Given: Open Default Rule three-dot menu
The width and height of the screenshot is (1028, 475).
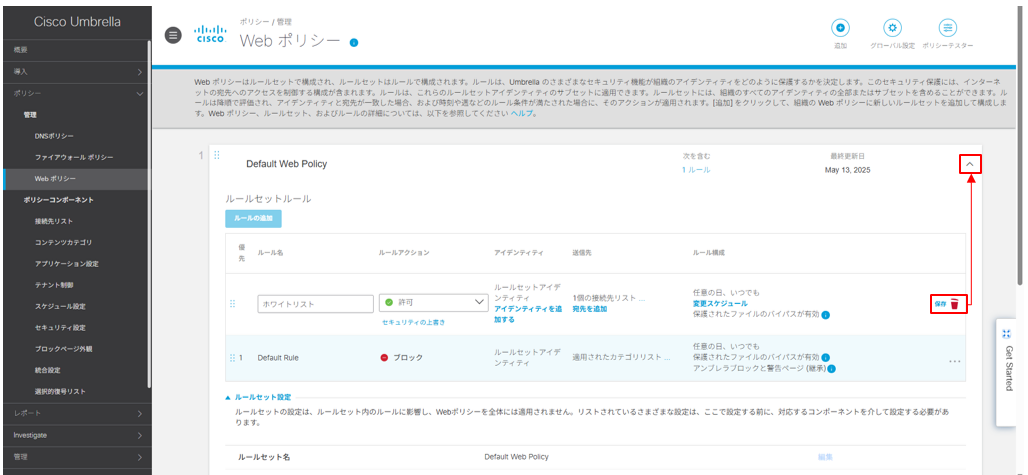Looking at the screenshot, I should (x=955, y=361).
